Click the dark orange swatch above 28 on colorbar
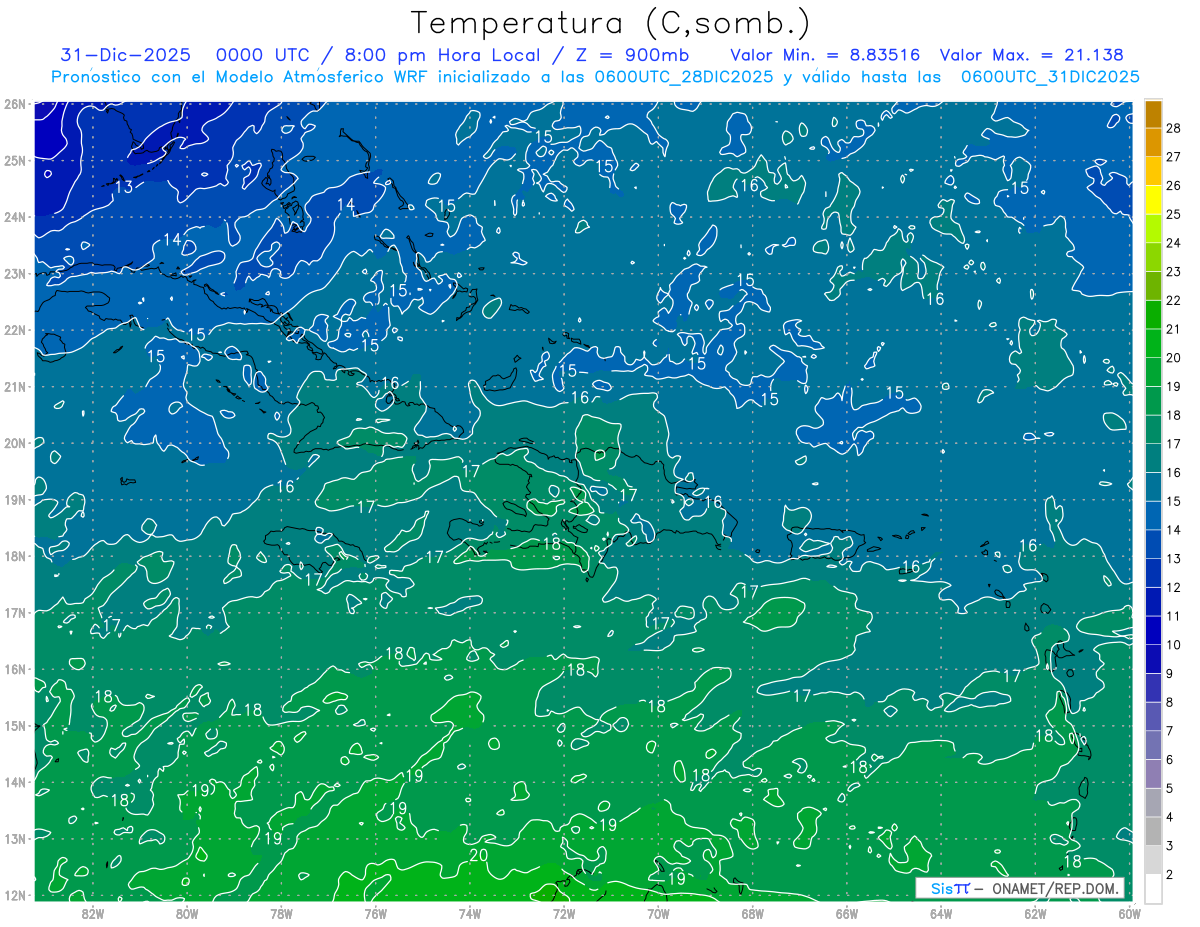1200x927 pixels. 1153,114
